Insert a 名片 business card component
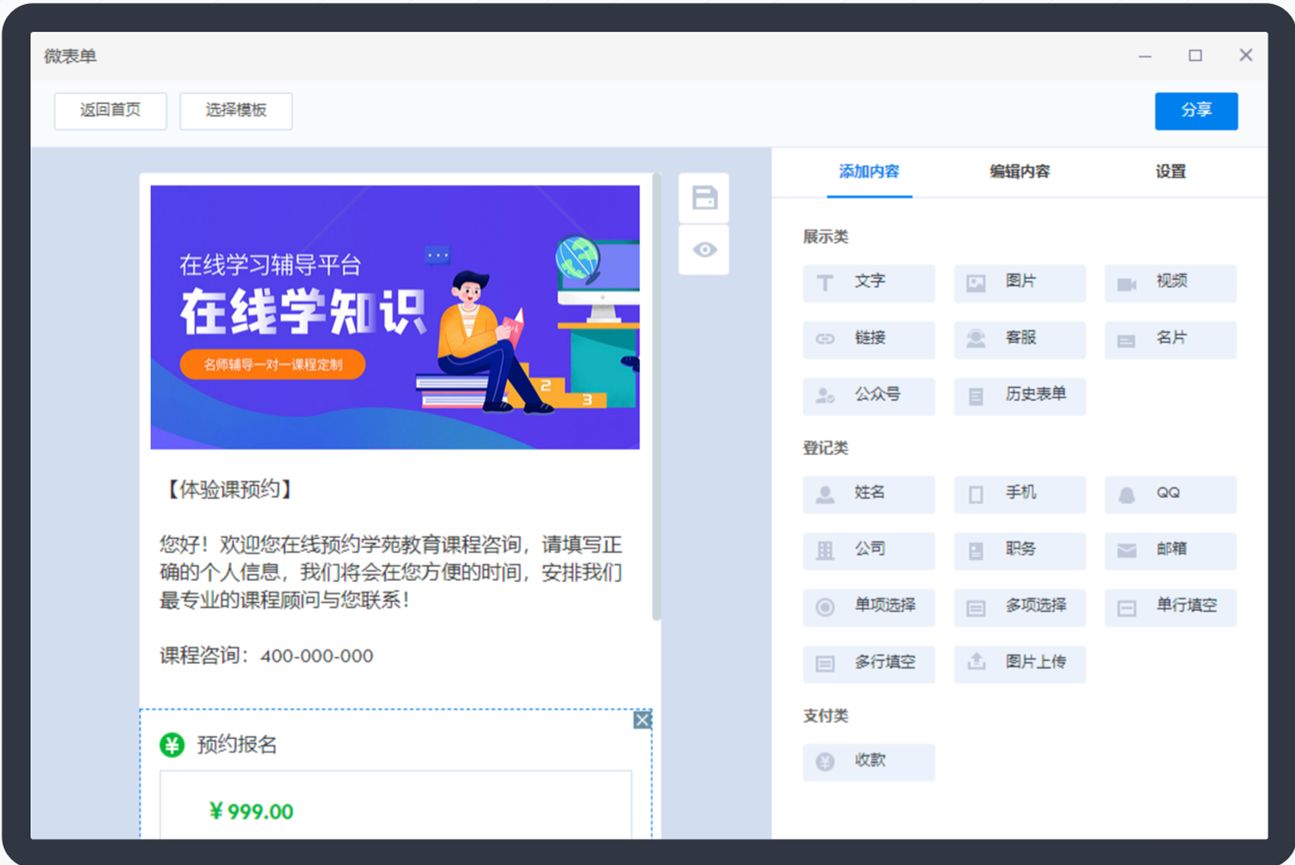This screenshot has height=865, width=1295. point(1170,340)
